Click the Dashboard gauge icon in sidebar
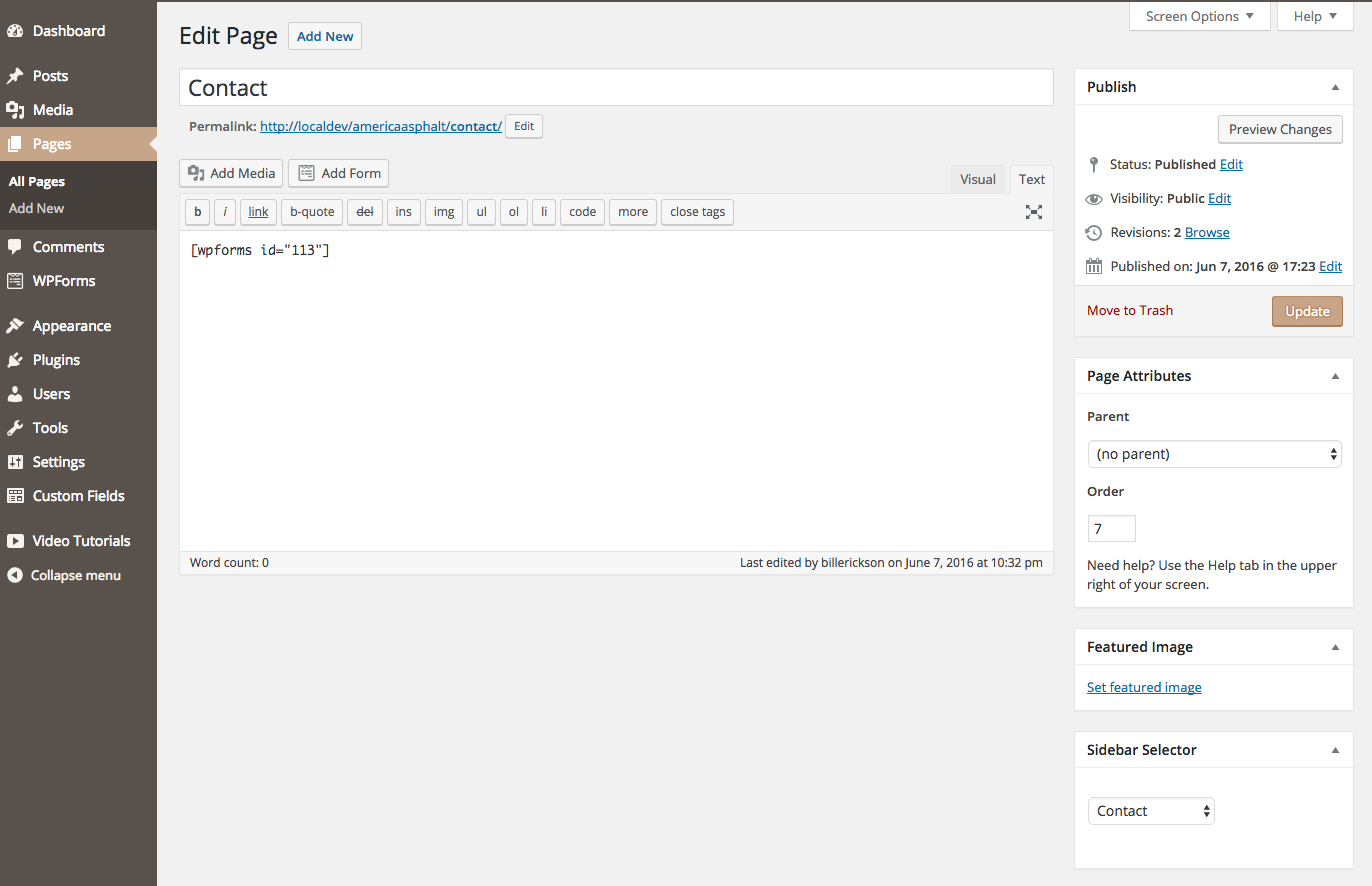Viewport: 1372px width, 886px height. pyautogui.click(x=15, y=31)
